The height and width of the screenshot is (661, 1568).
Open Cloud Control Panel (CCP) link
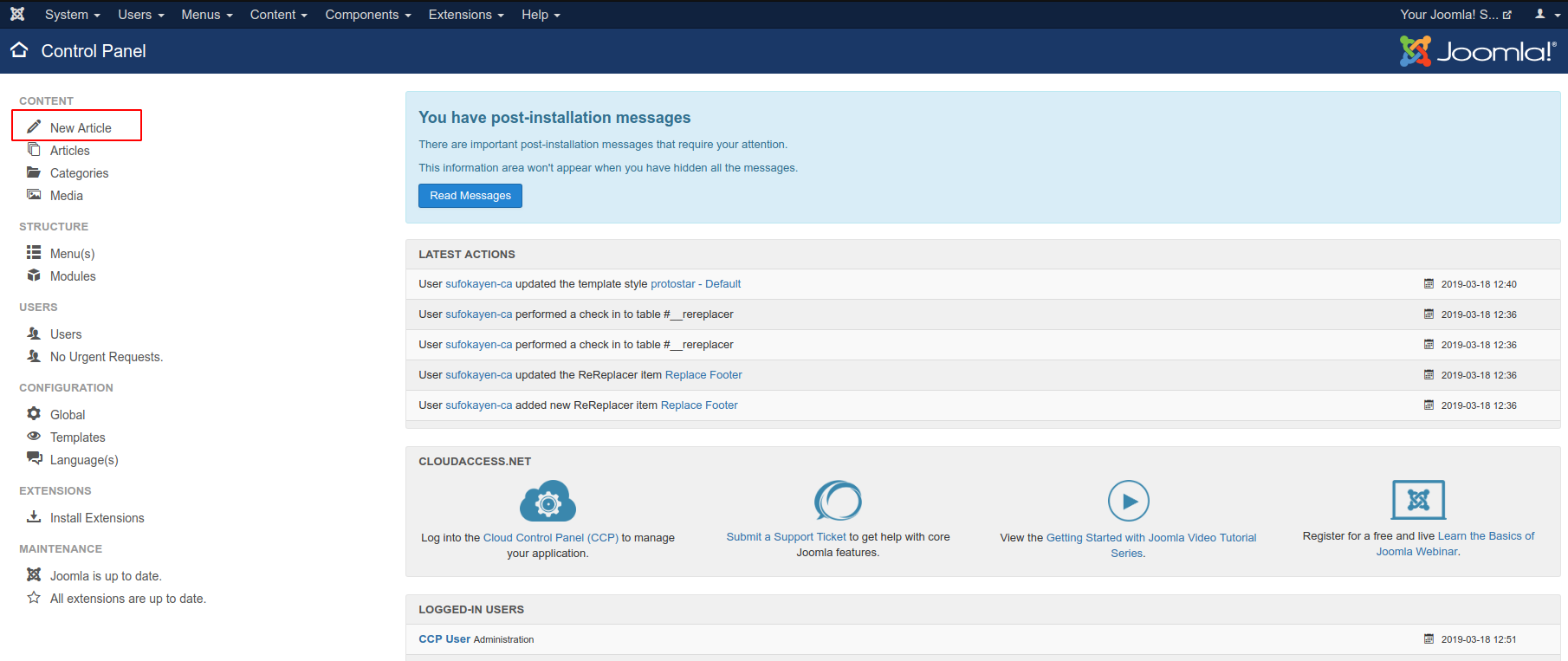point(551,538)
